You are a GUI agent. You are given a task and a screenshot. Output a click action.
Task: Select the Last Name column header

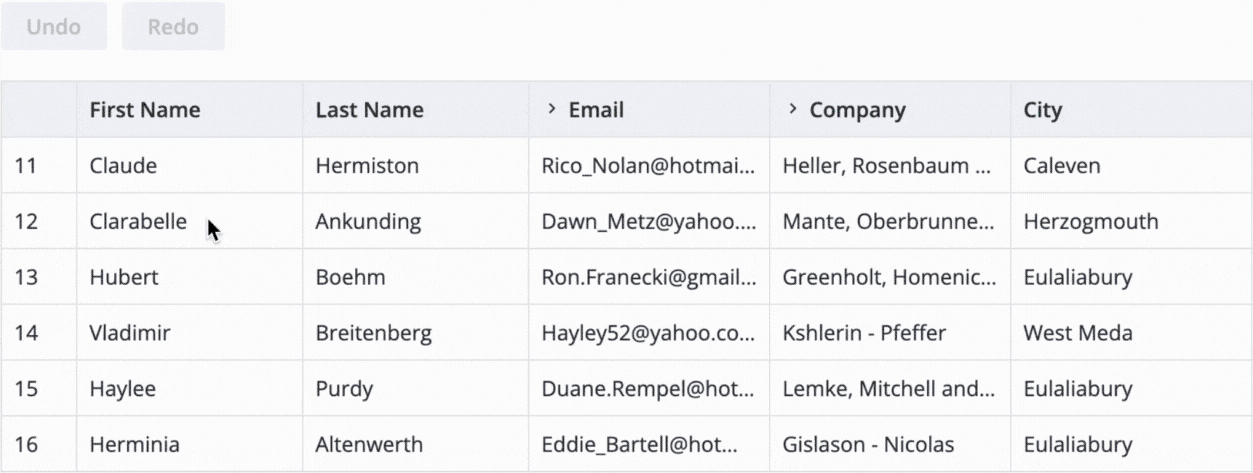[x=369, y=110]
